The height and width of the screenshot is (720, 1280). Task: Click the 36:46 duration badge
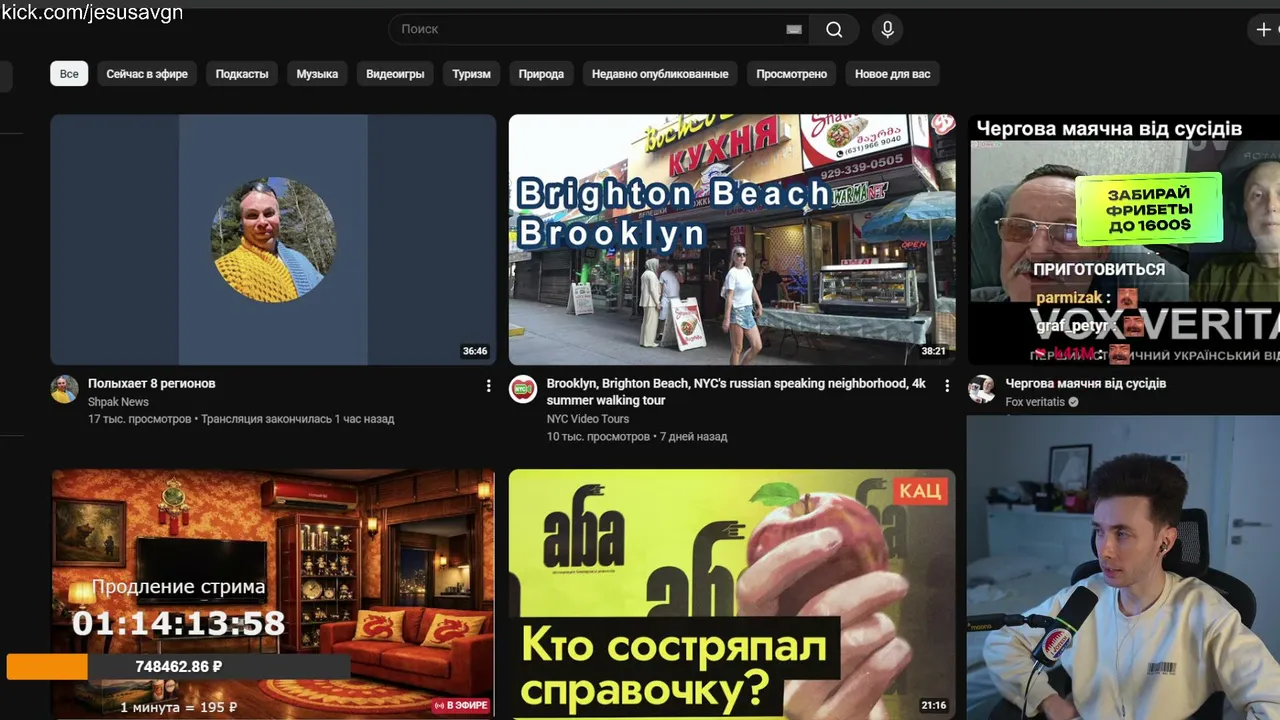coord(475,351)
